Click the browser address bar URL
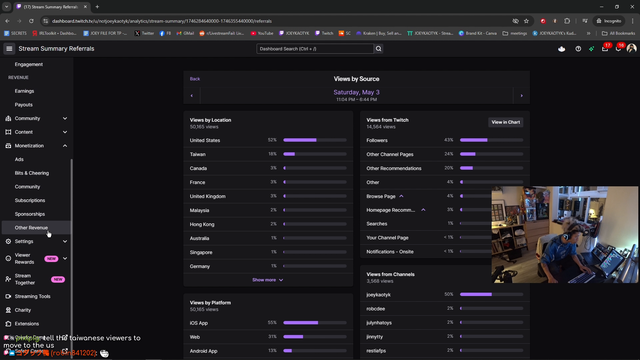Viewport: 640px width, 360px height. tap(162, 21)
